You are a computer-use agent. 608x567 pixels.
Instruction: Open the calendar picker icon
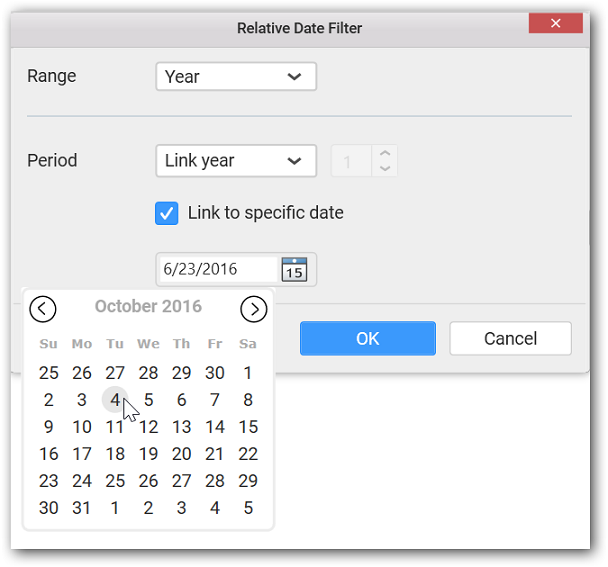point(294,269)
